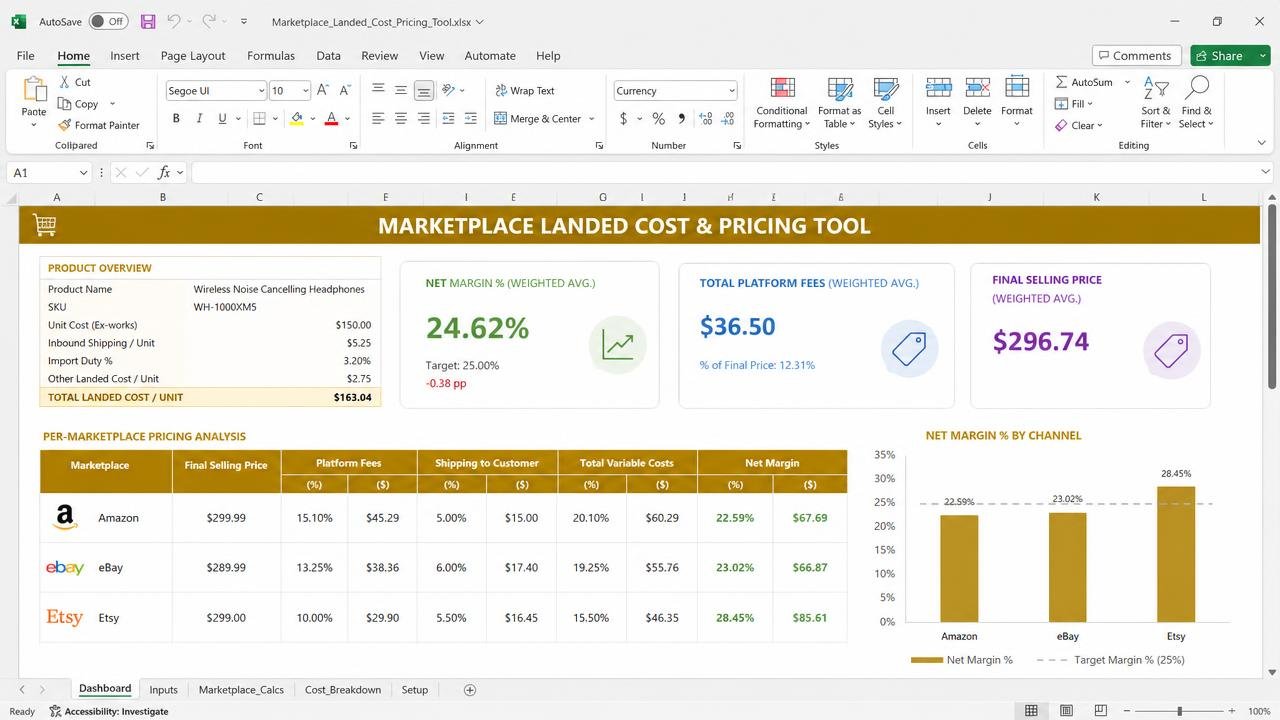1280x720 pixels.
Task: Toggle Bottom Align vertical alignment
Action: point(423,90)
